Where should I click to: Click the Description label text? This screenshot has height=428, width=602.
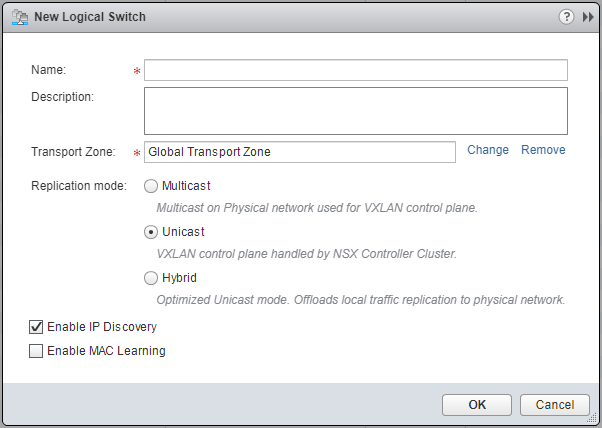(x=62, y=97)
